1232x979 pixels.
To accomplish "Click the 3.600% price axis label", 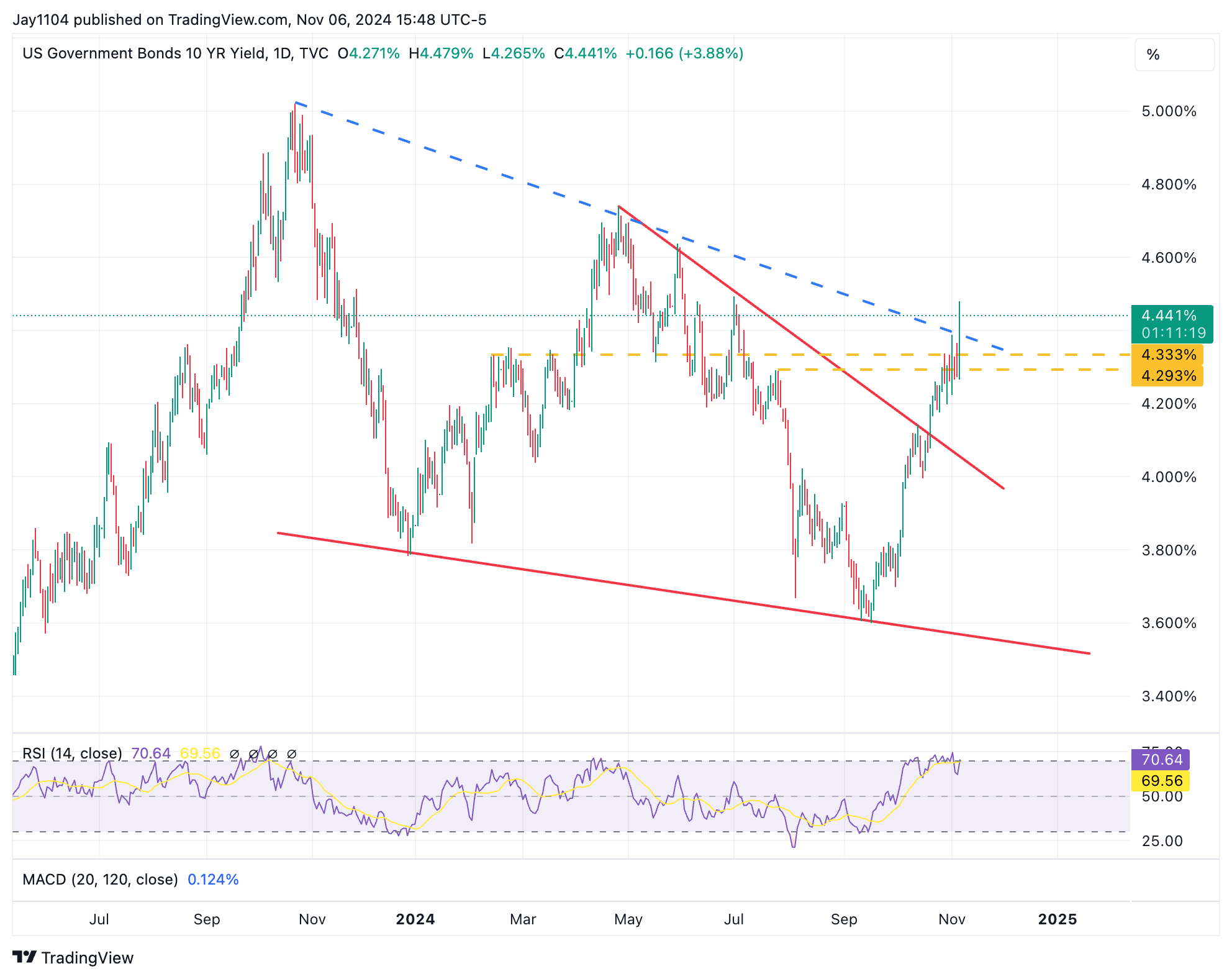I will pyautogui.click(x=1169, y=623).
